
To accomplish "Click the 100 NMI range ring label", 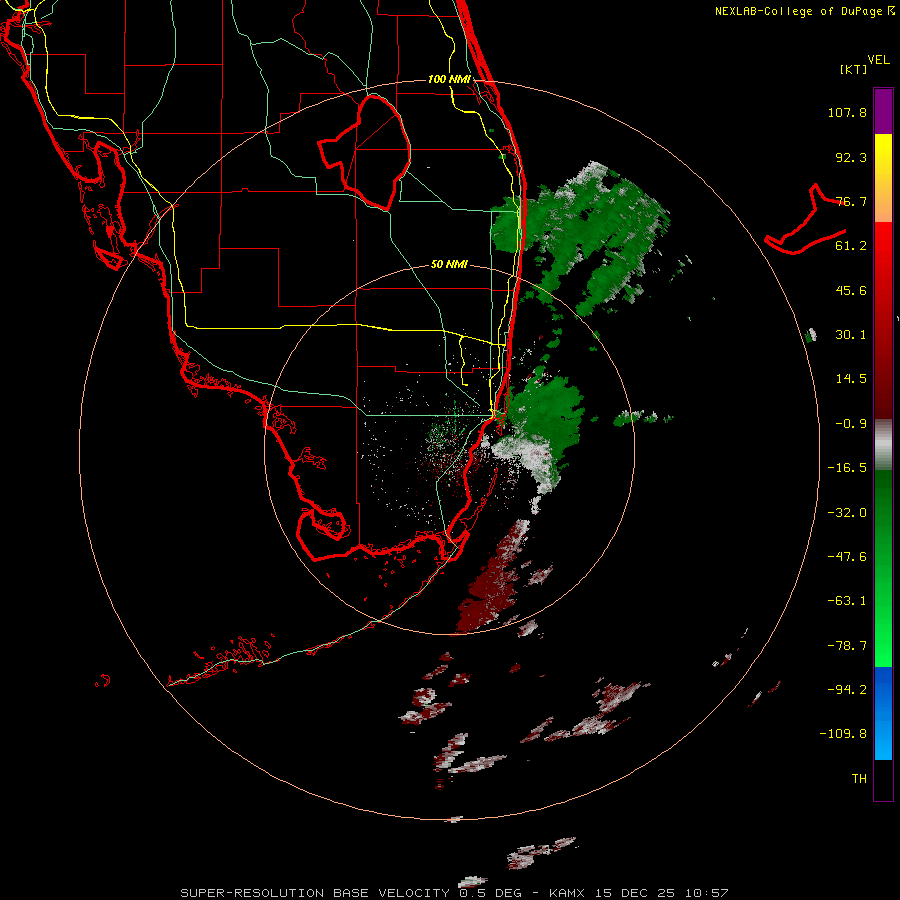I will coord(449,79).
